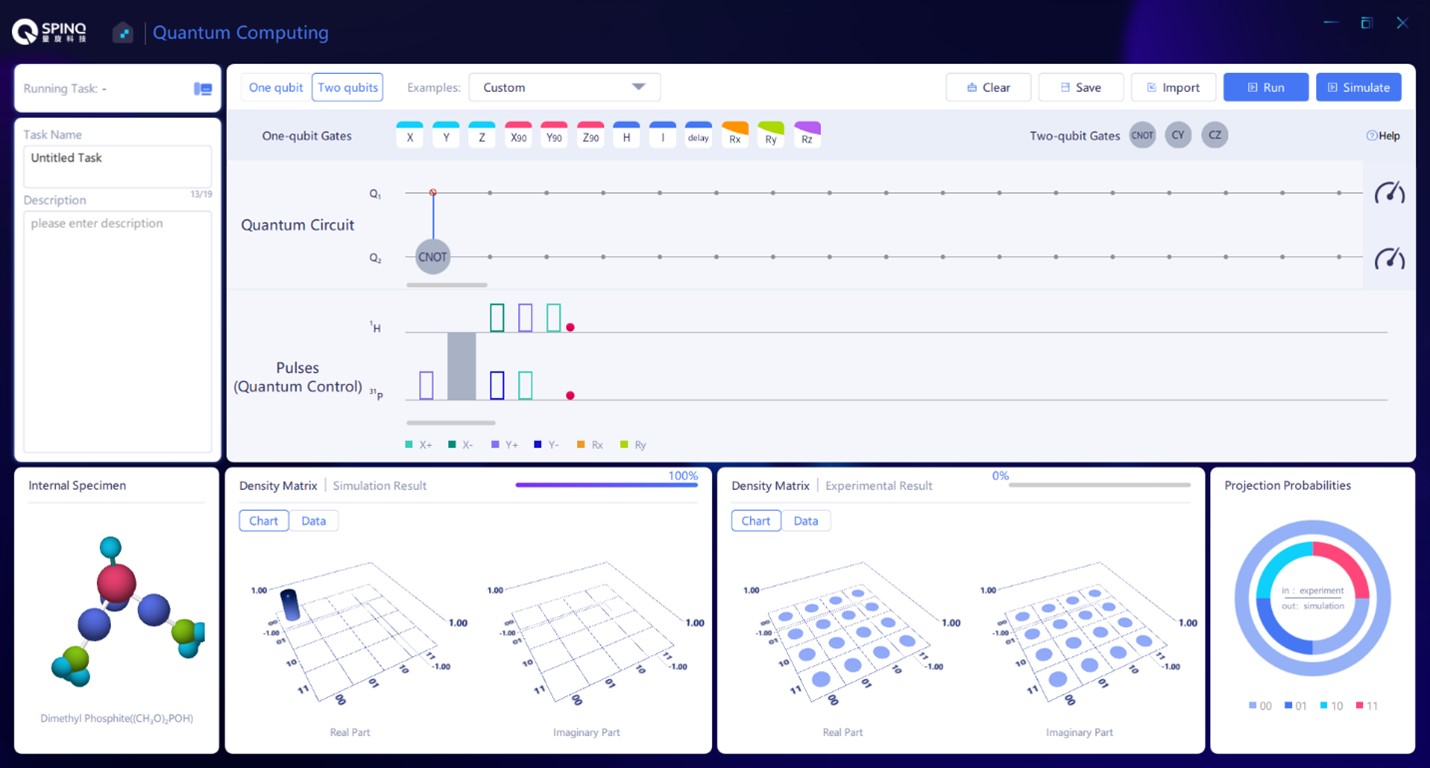
Task: Pick the Z90 gate
Action: click(590, 136)
